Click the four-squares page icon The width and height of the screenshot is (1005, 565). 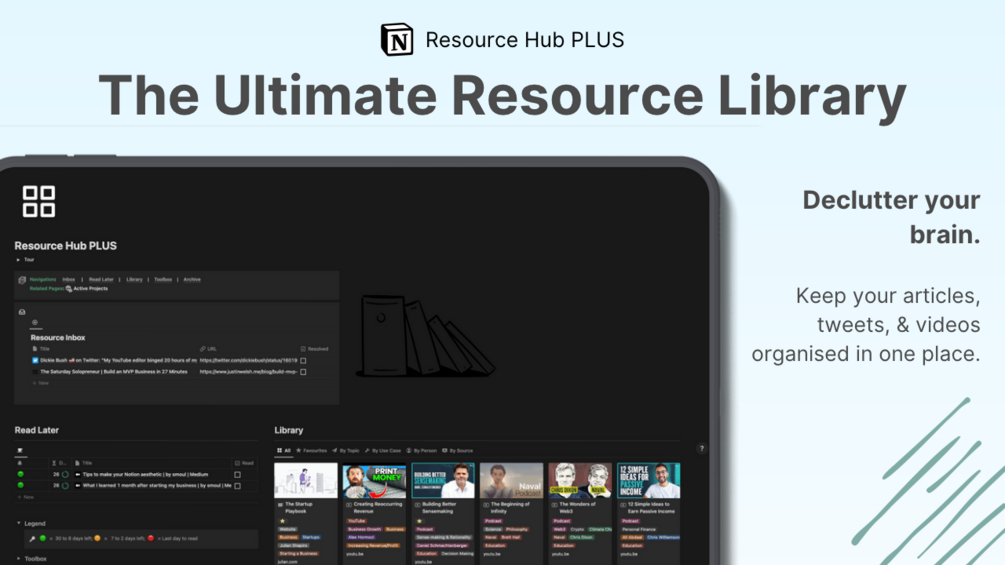(38, 202)
